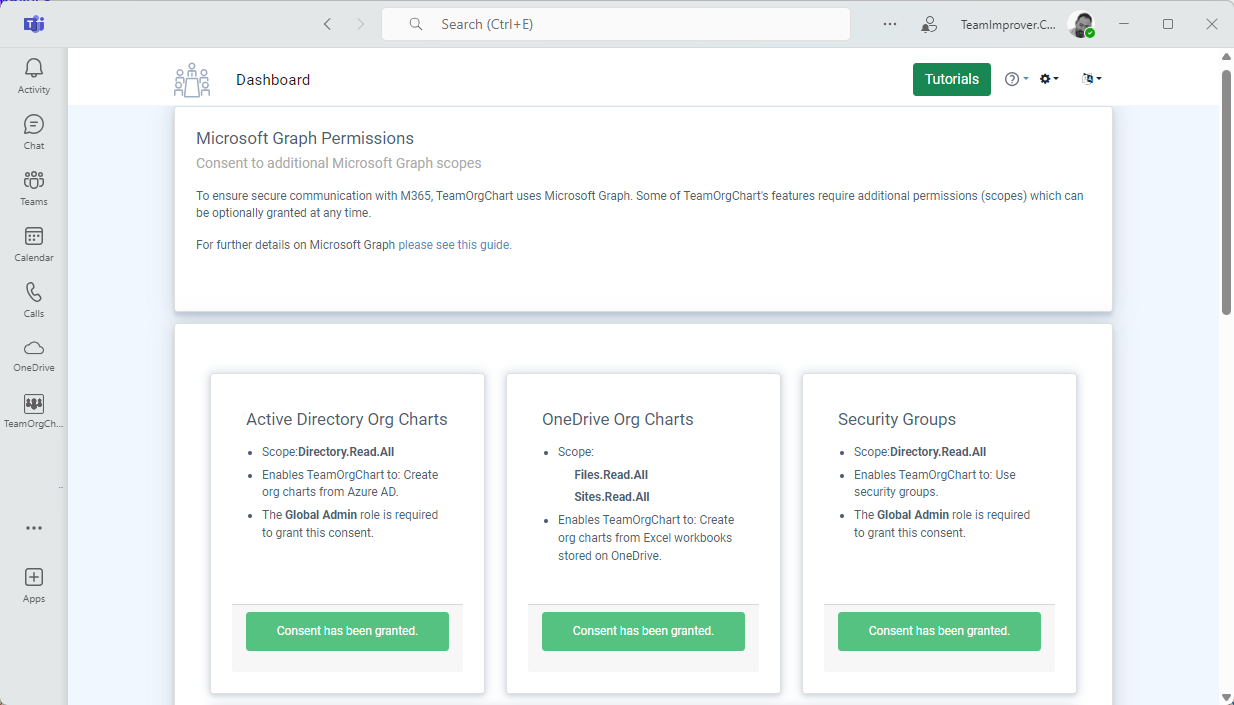Click Active Directory 'Consent has been granted' button

pos(347,631)
